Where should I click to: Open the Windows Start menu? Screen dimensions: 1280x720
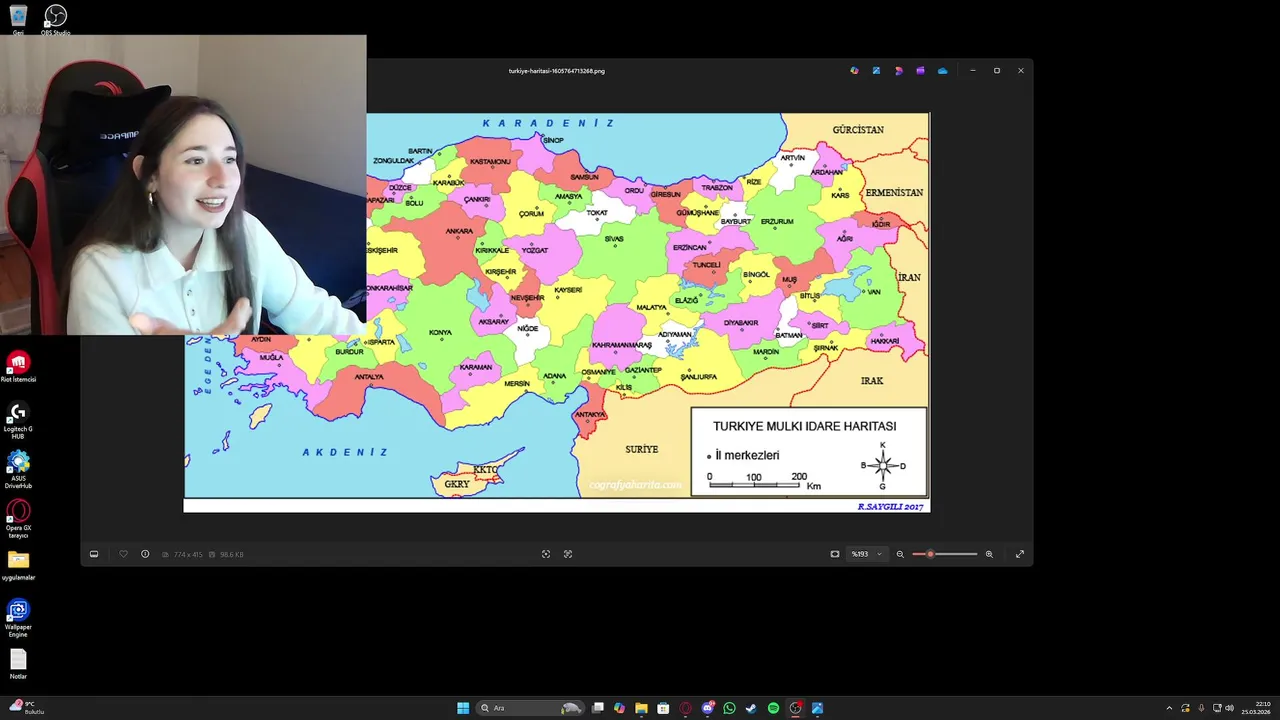463,708
